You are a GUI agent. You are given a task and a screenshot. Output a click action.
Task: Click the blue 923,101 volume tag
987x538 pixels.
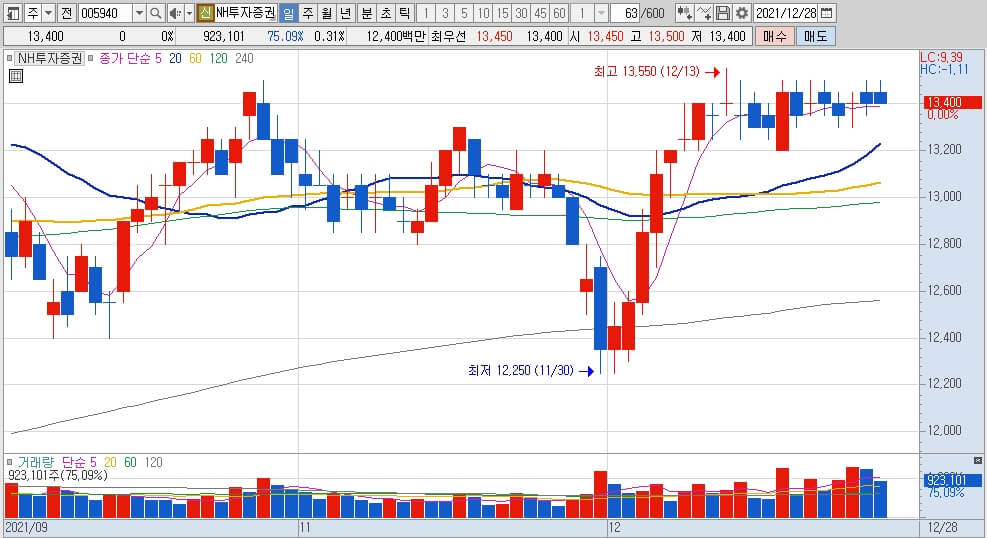952,481
